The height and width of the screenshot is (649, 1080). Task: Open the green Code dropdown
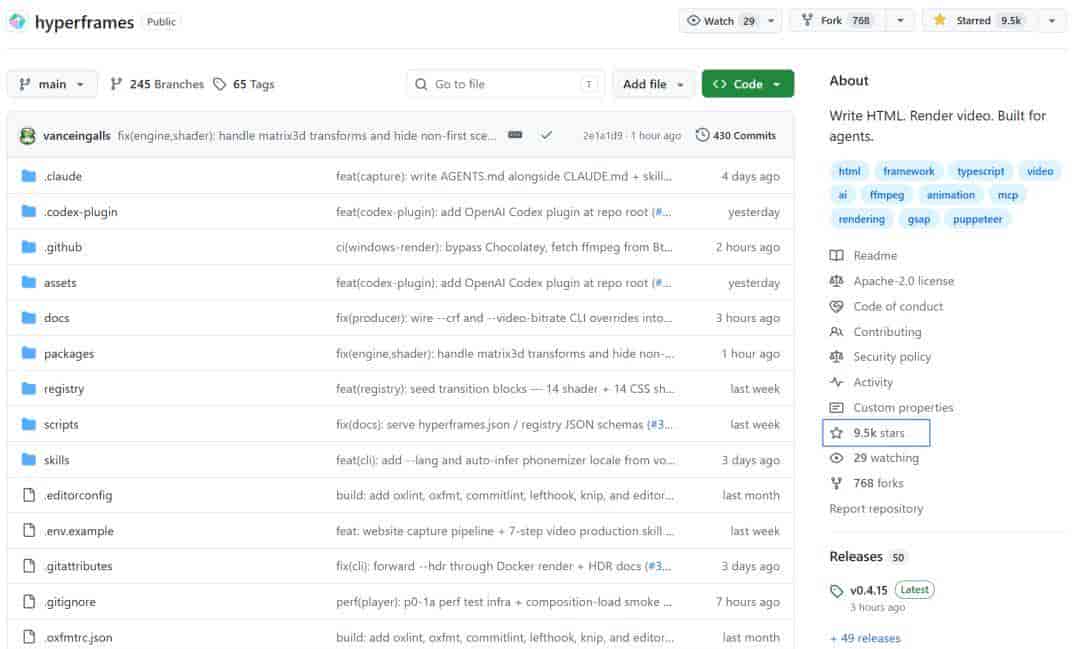point(748,84)
